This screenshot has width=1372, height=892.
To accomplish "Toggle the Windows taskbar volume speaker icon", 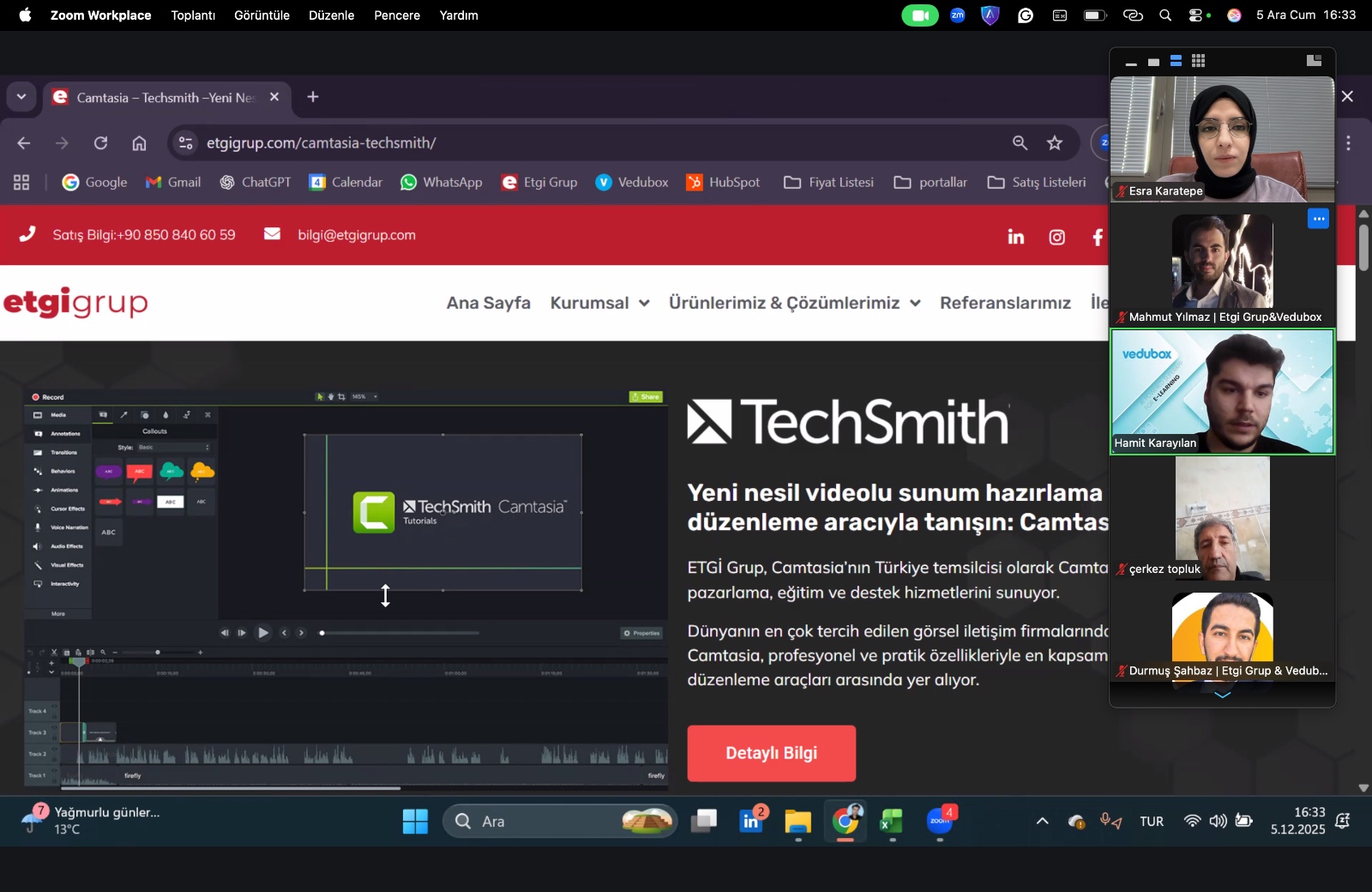I will [1218, 821].
